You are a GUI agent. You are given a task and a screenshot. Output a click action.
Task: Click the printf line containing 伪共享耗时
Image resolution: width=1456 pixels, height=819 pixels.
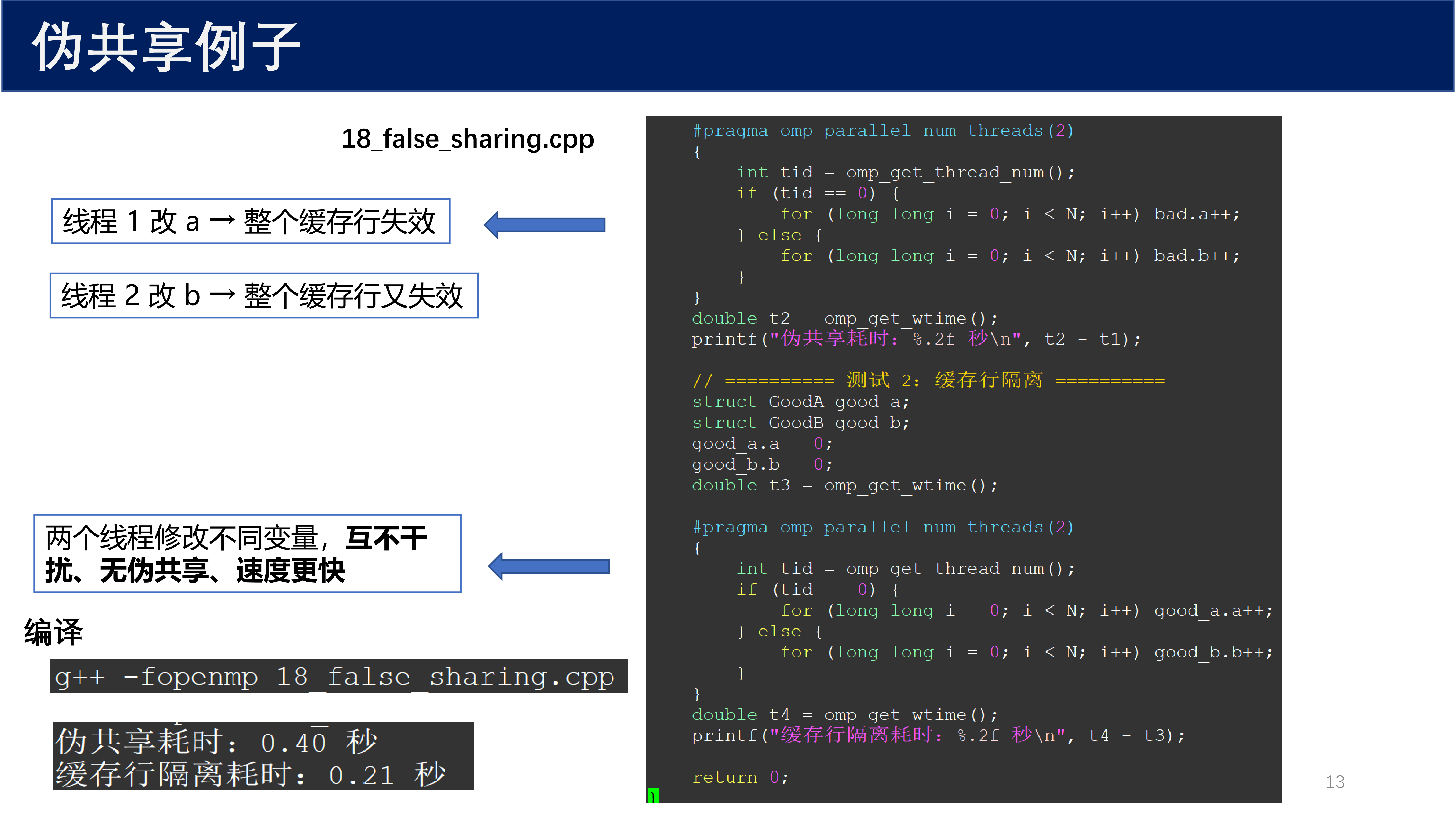(x=916, y=339)
